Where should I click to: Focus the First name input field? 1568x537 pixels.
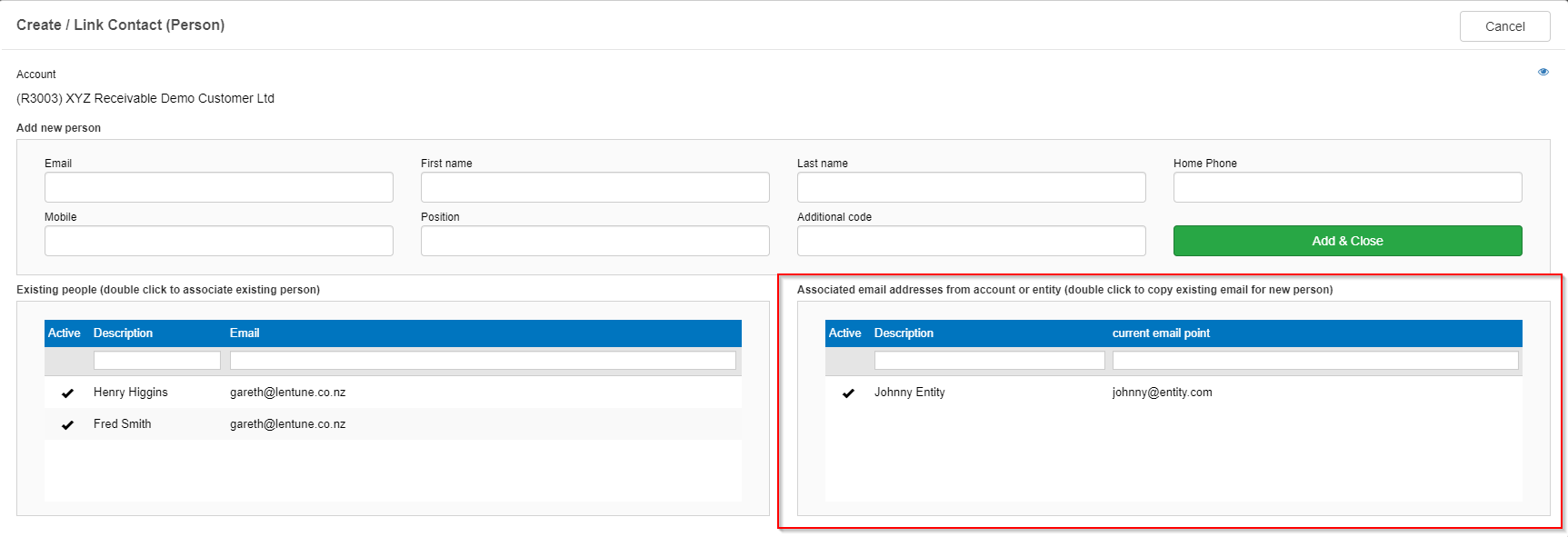pos(595,187)
